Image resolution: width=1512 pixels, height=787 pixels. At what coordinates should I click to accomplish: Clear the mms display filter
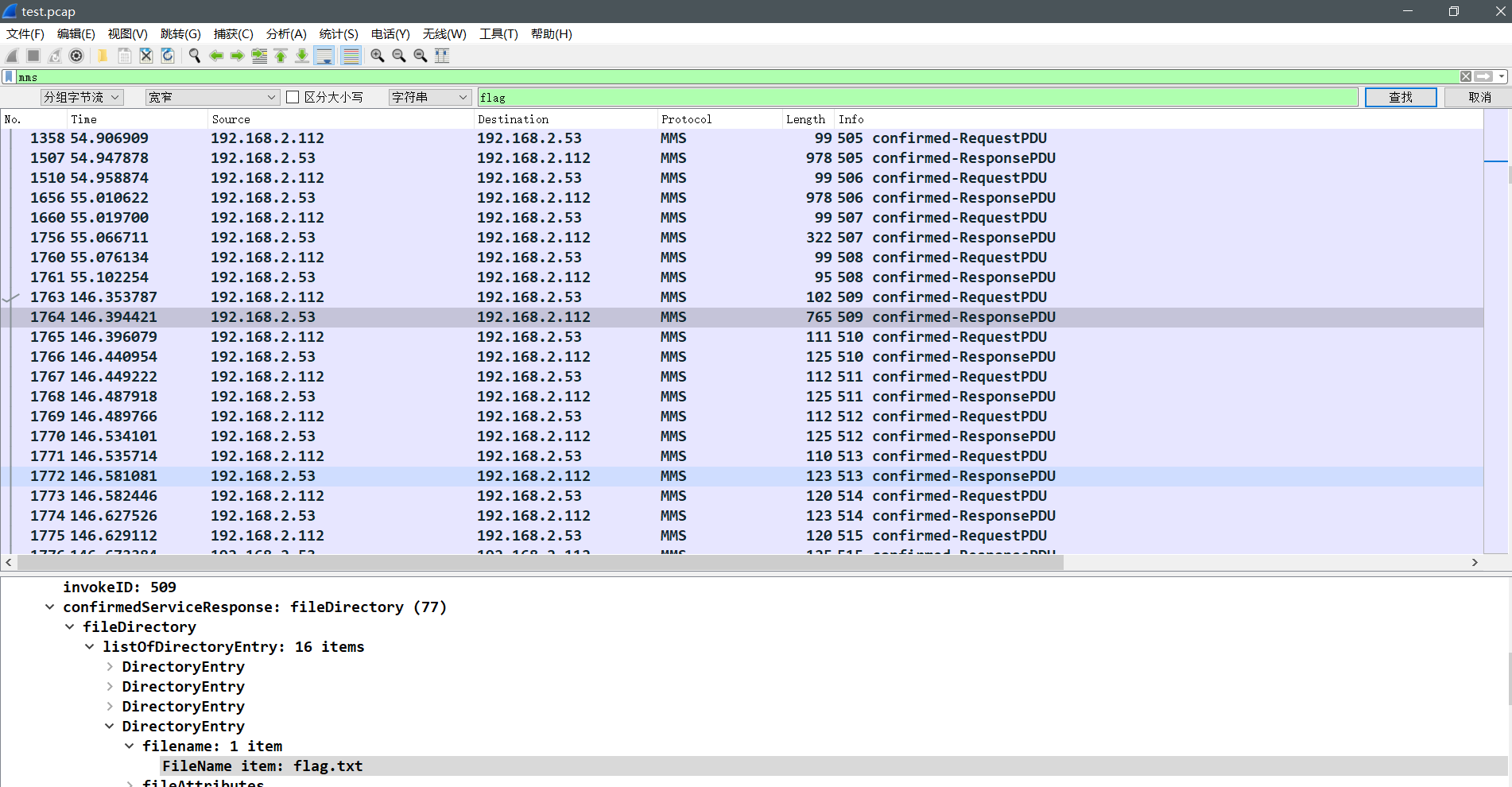(x=1465, y=76)
